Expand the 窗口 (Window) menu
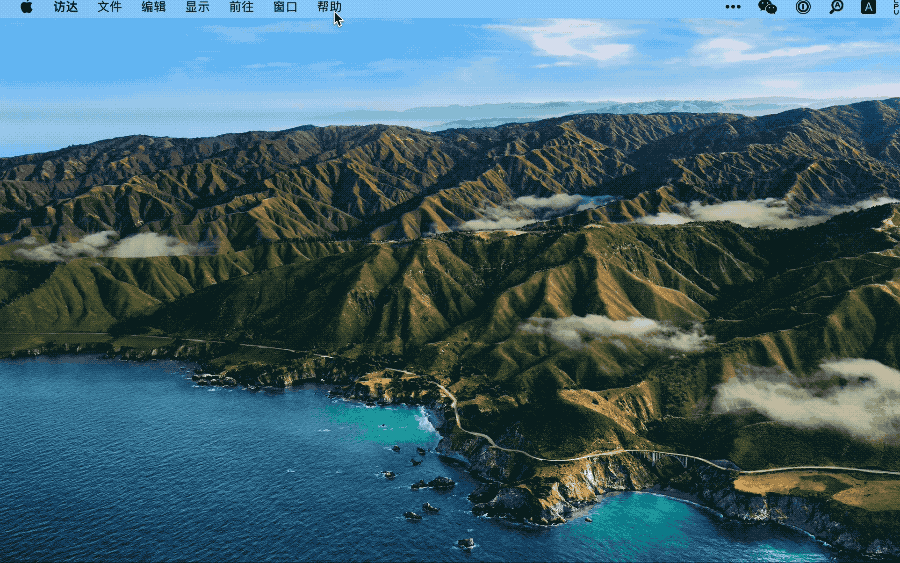Viewport: 900px width, 563px height. coord(285,7)
